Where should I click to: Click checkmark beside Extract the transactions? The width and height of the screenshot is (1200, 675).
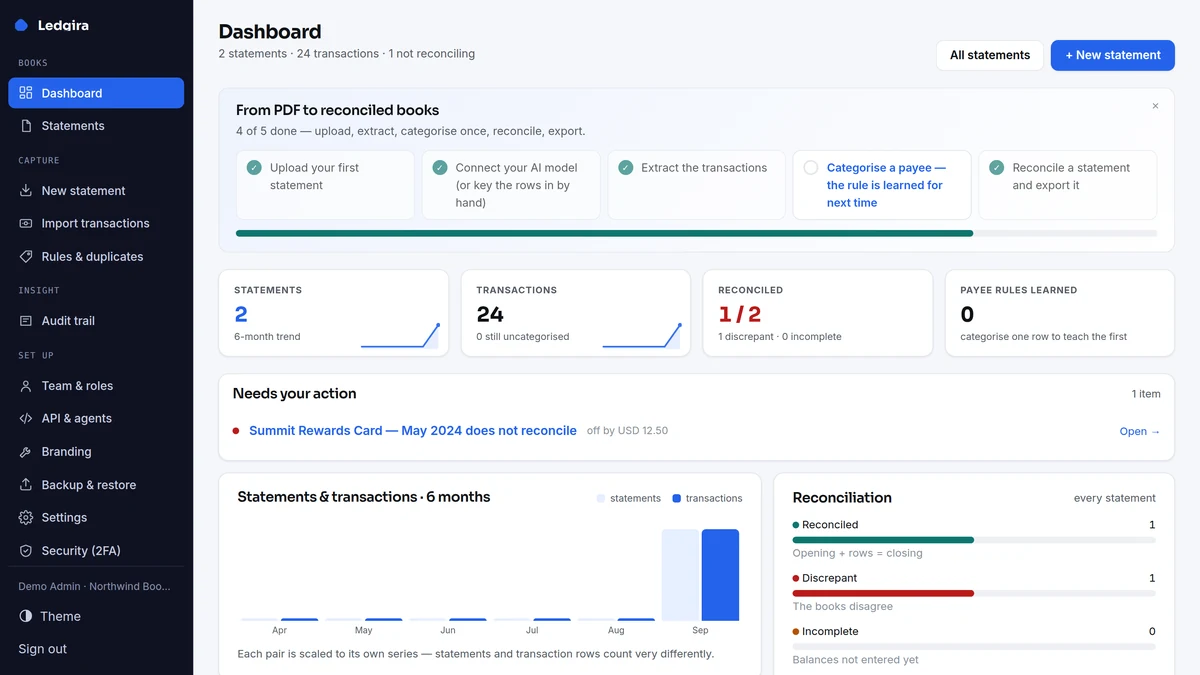click(626, 168)
